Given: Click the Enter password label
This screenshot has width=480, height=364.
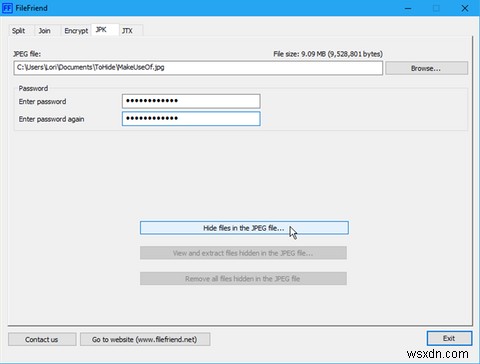Looking at the screenshot, I should 42,102.
